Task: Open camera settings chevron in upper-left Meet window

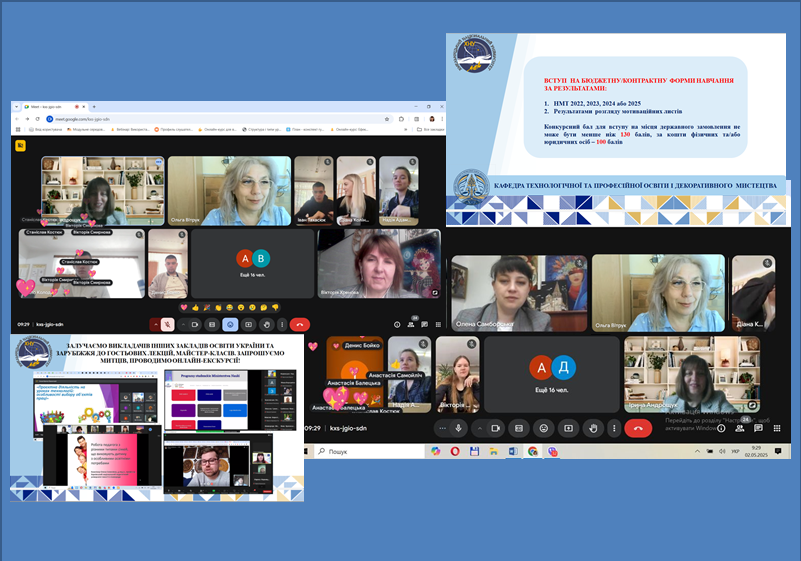Action: coord(183,324)
